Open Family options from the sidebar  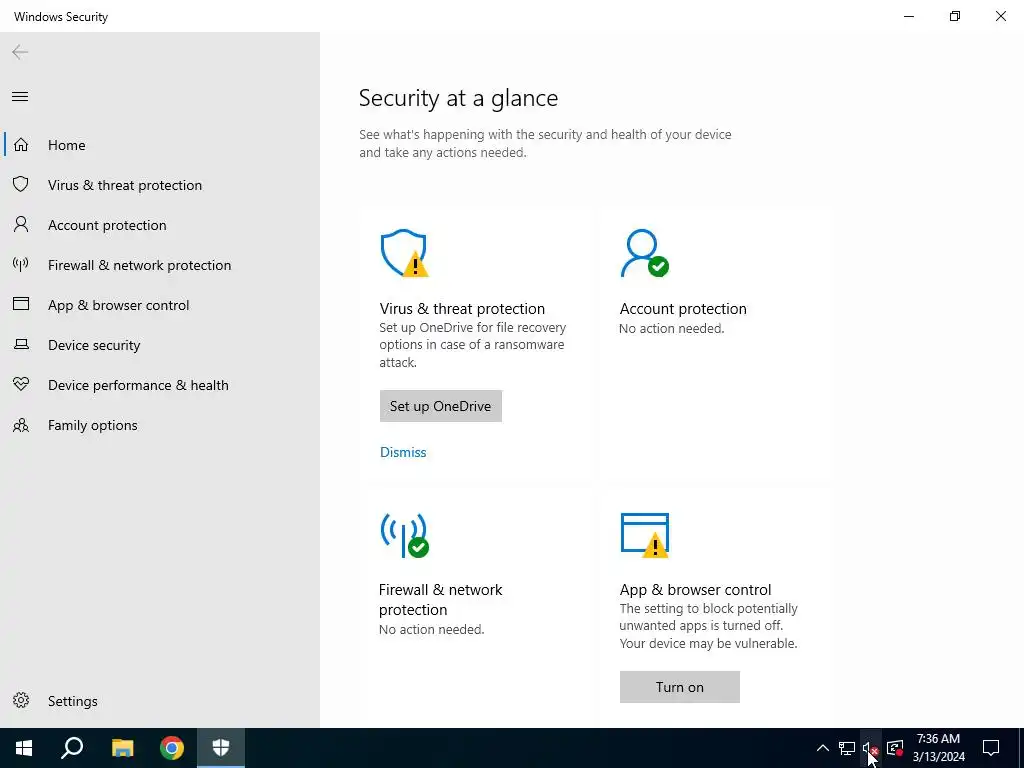160,425
